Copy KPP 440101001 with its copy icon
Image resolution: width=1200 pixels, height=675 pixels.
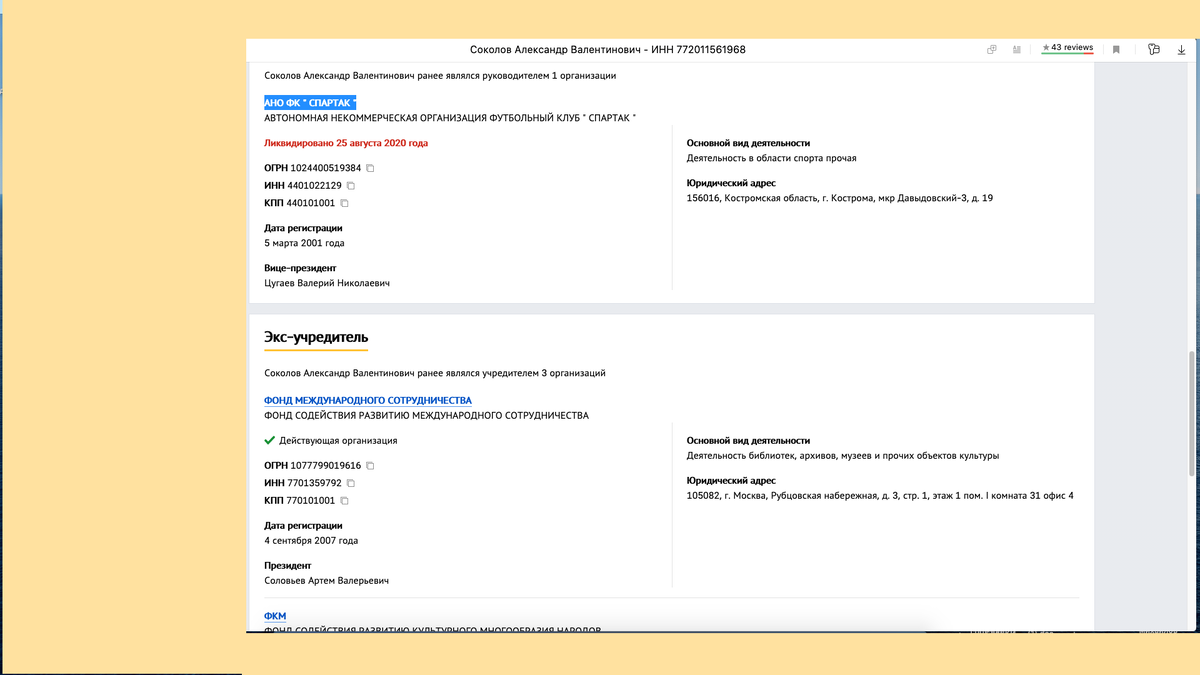click(x=344, y=203)
